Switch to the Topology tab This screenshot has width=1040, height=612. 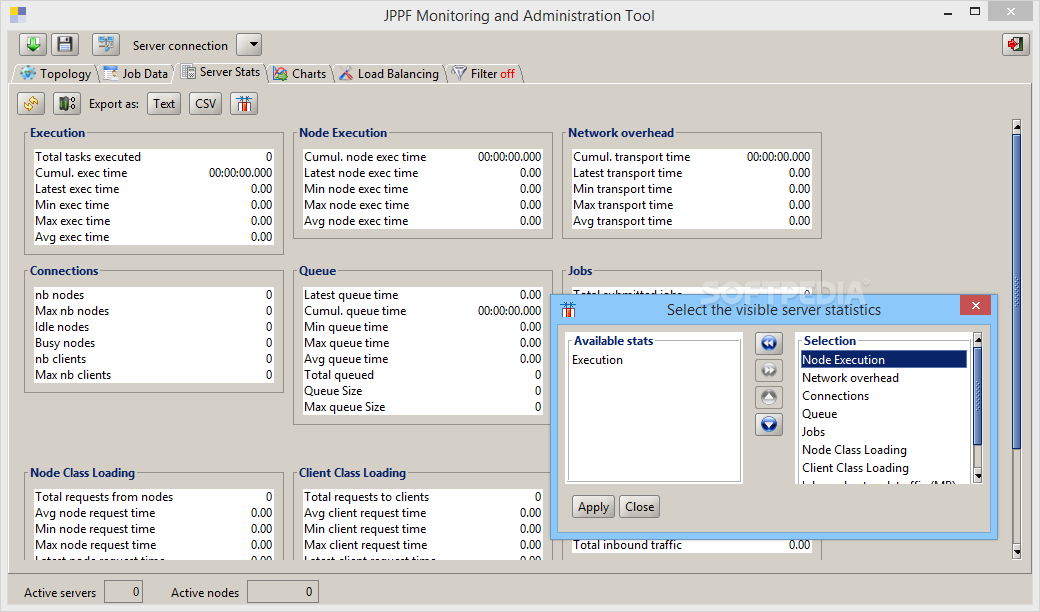pos(56,74)
